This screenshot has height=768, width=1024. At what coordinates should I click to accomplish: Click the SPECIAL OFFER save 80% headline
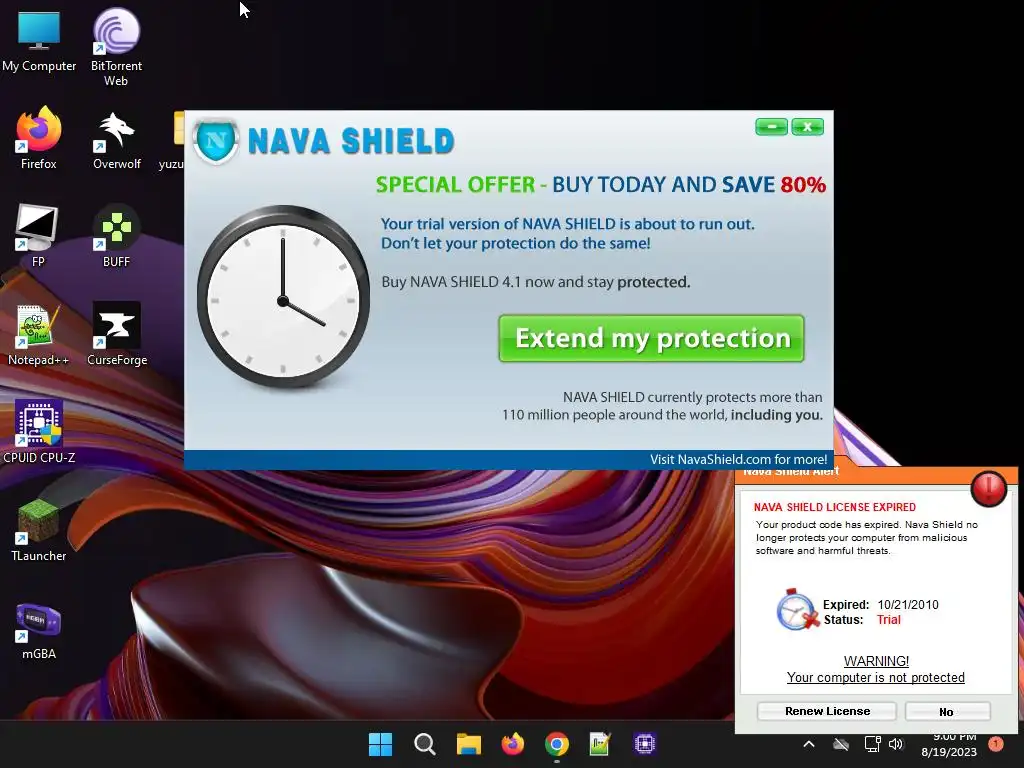click(x=601, y=185)
